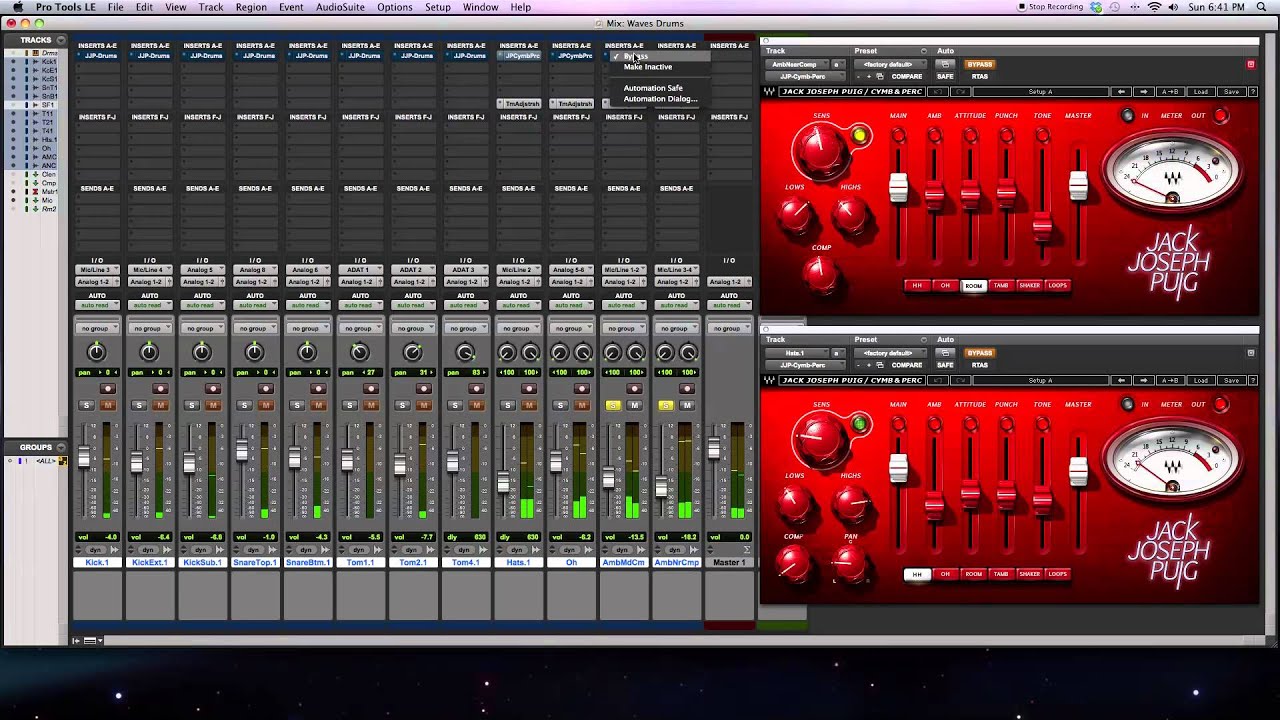
Task: Toggle BYPASS in the upper plugin window
Action: click(979, 64)
